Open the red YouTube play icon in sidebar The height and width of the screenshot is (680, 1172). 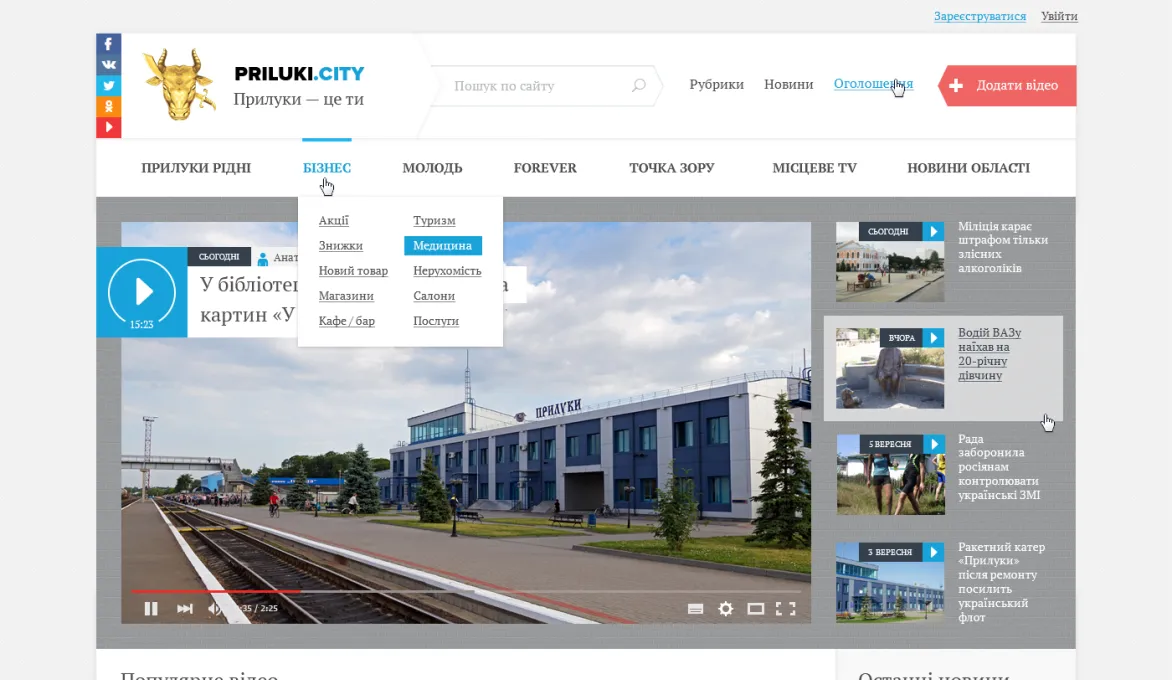pos(108,128)
